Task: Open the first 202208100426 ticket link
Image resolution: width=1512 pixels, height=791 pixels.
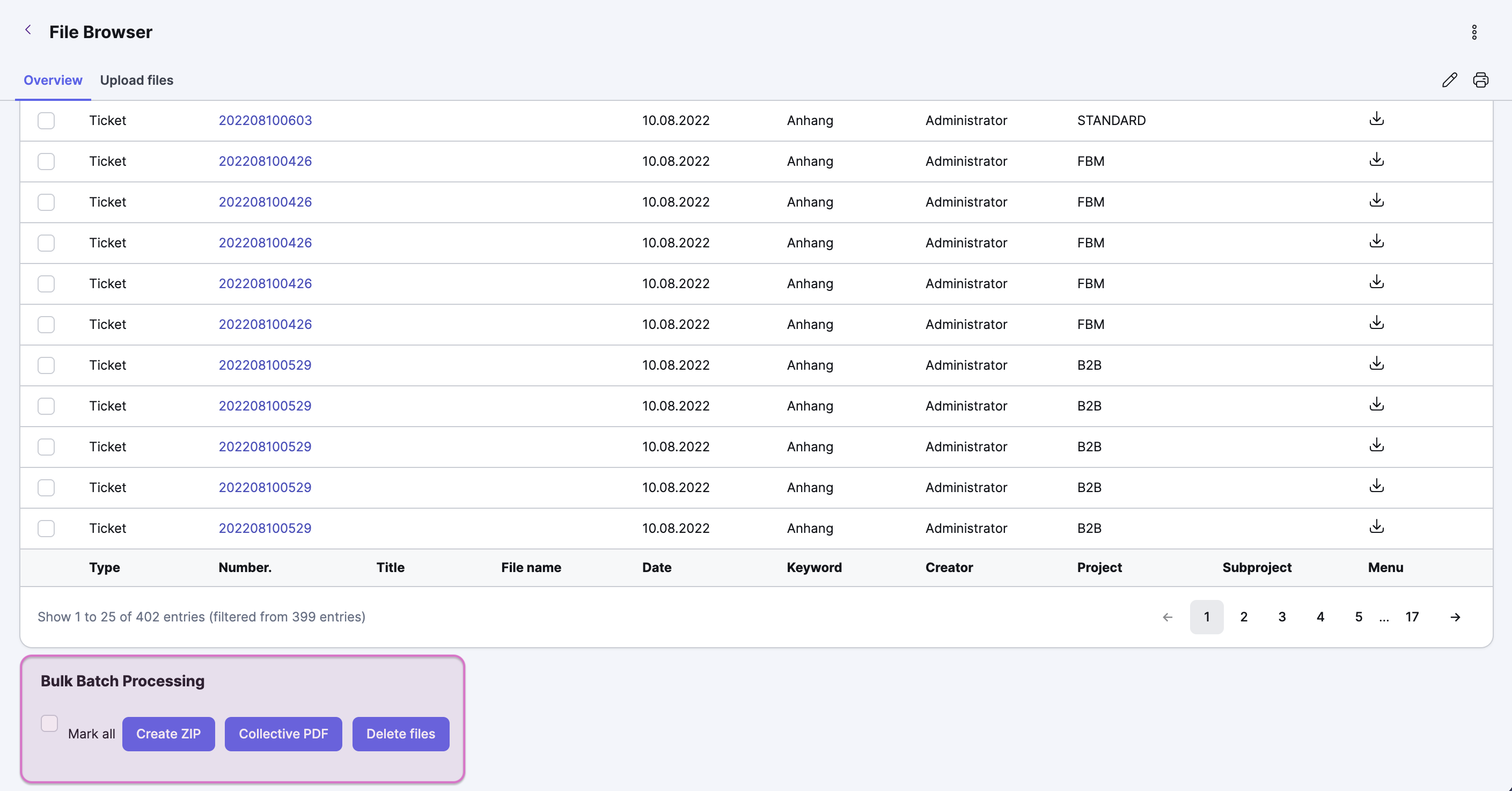Action: click(265, 161)
